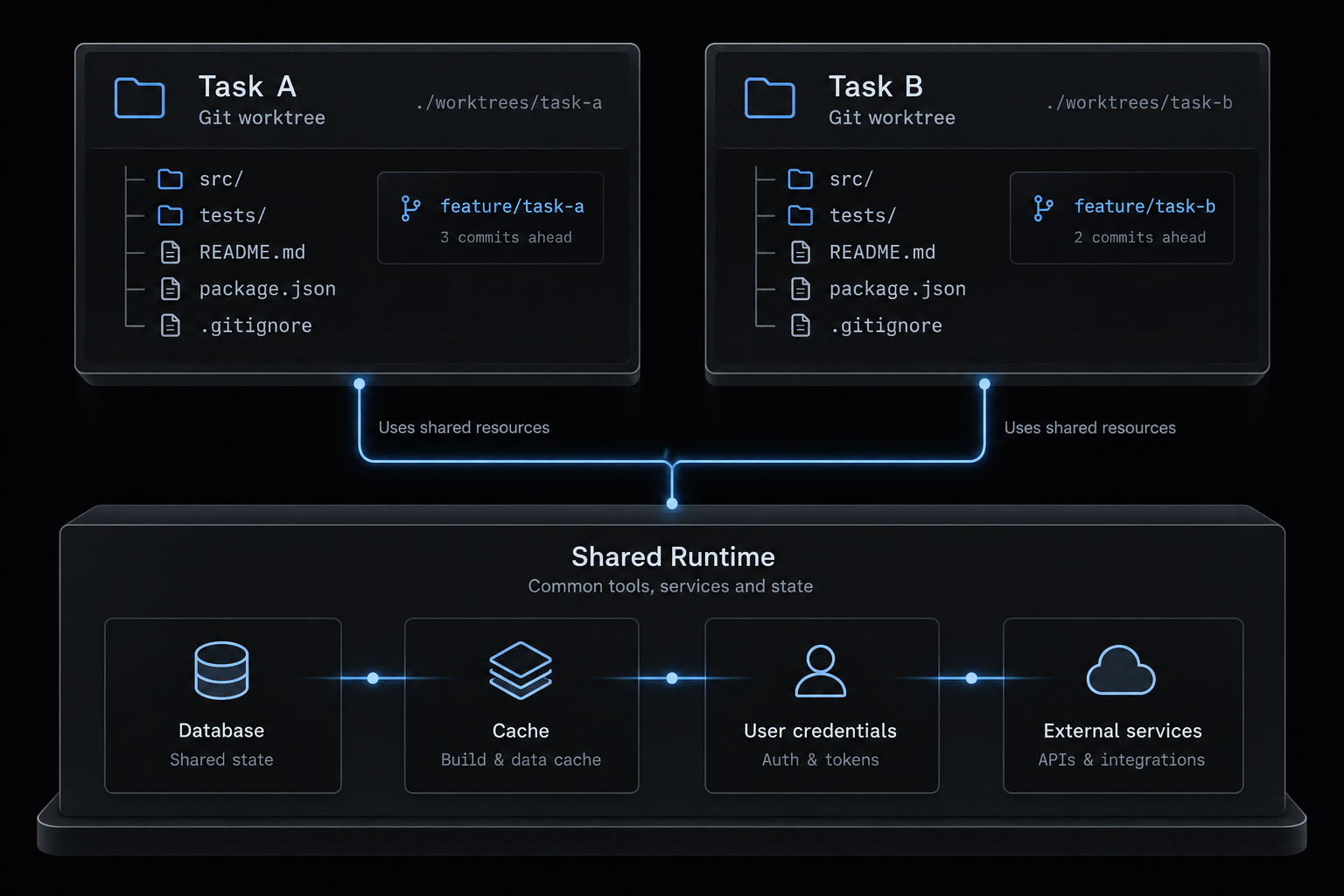Click the Task B folder icon
Viewport: 1344px width, 896px height.
coord(770,98)
